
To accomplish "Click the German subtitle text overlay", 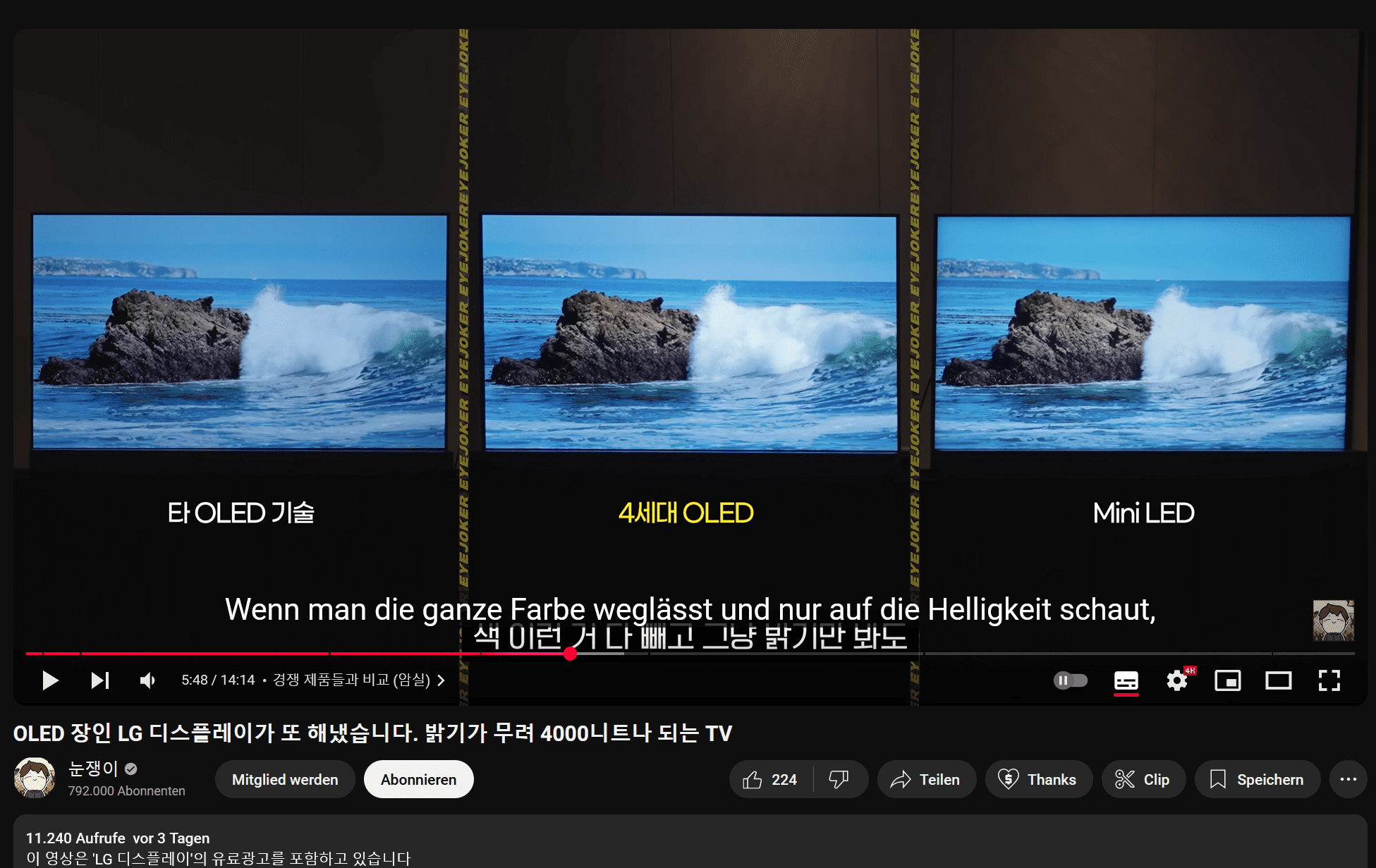I will click(x=690, y=609).
